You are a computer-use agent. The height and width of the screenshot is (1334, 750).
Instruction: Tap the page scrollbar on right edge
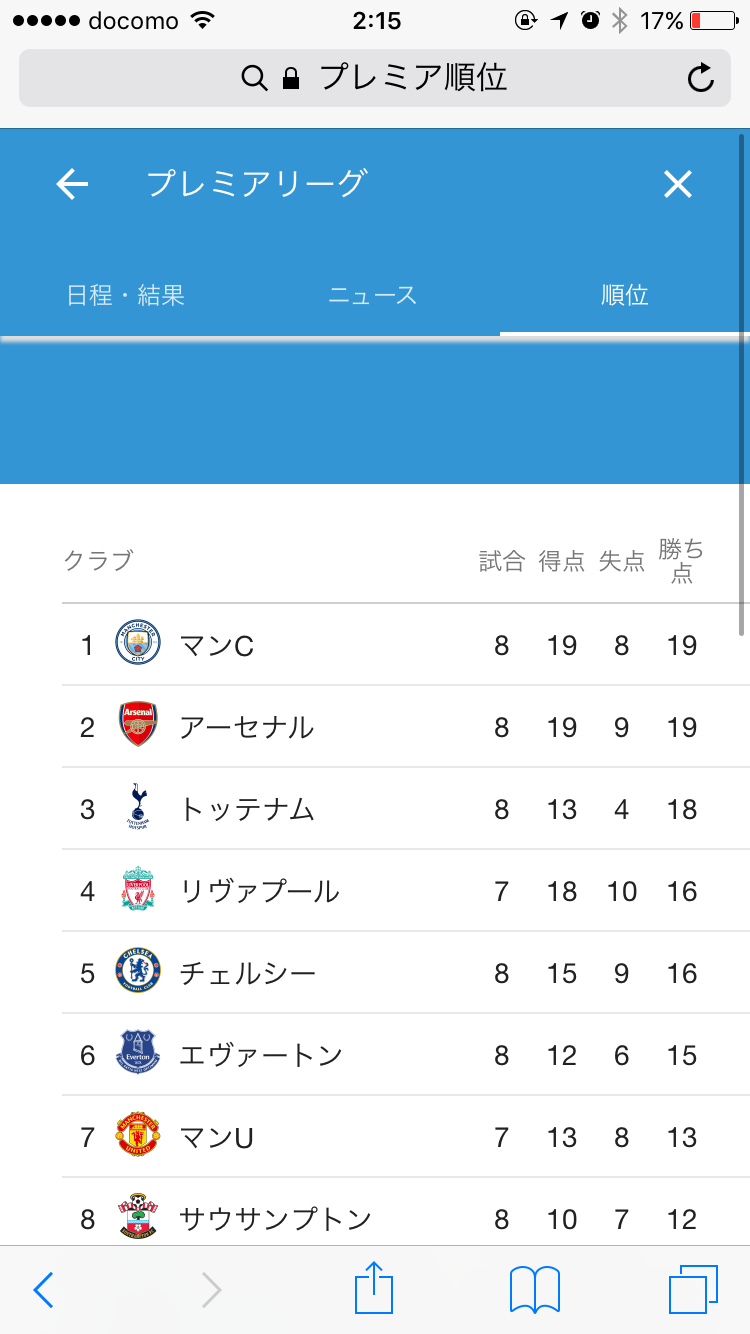click(742, 380)
